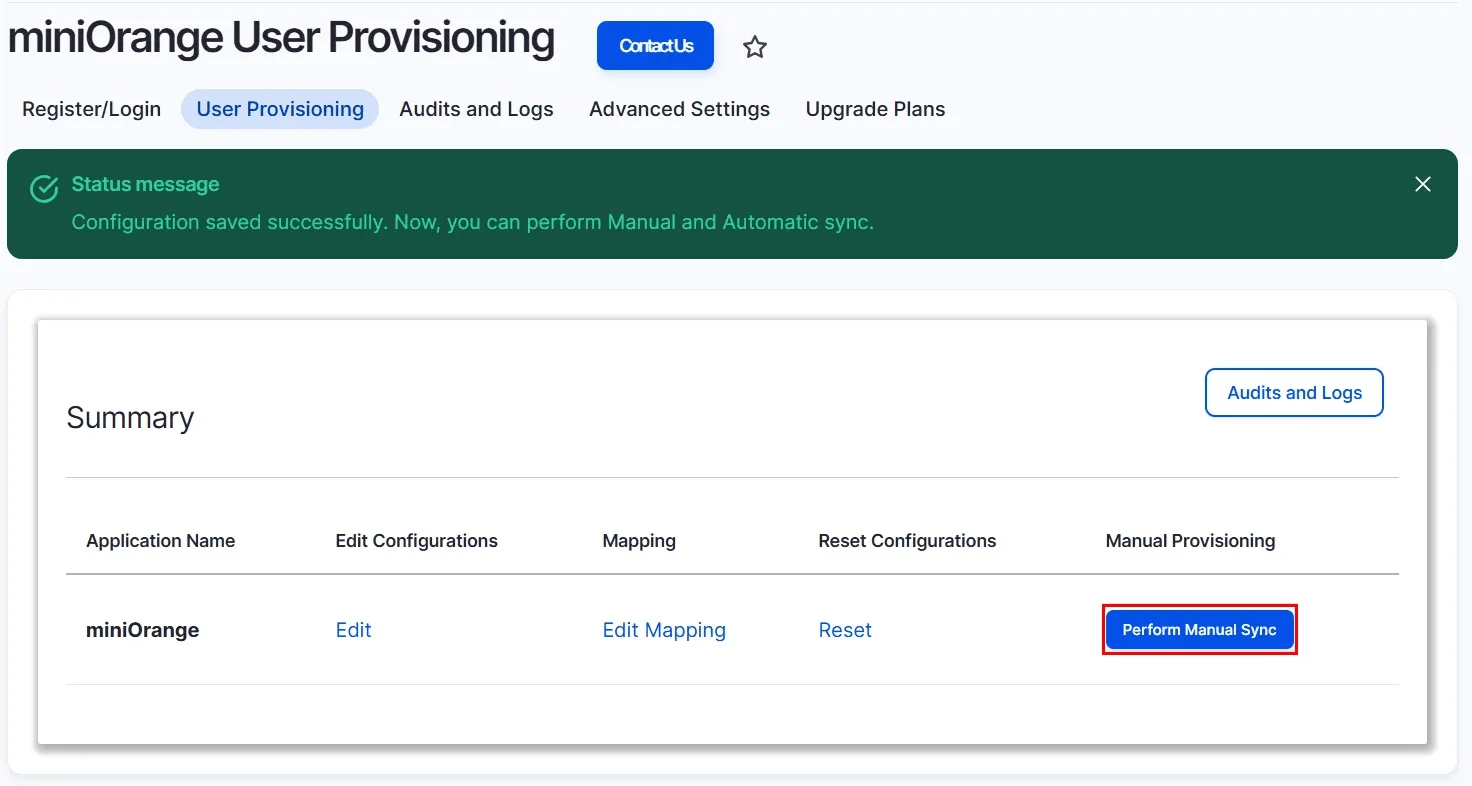1472x786 pixels.
Task: Select the miniOrange application name cell
Action: coord(143,630)
